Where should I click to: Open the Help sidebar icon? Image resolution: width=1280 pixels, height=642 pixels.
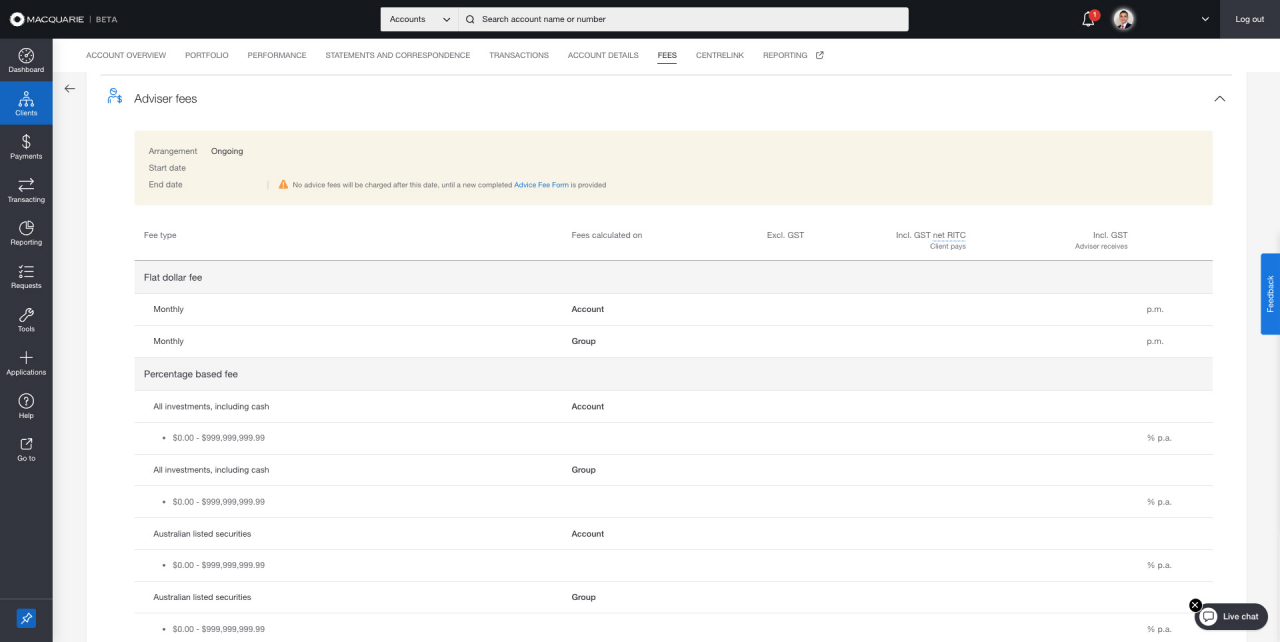pos(26,405)
